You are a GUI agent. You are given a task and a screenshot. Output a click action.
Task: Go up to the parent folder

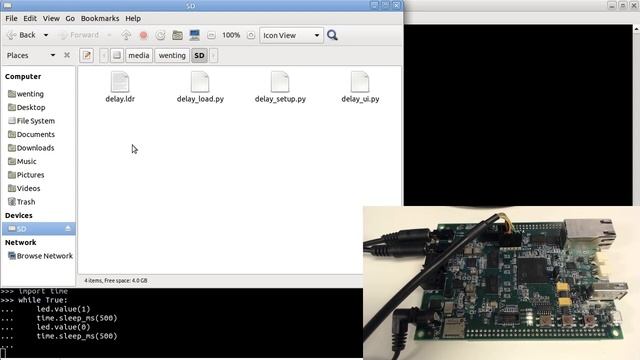pyautogui.click(x=126, y=35)
